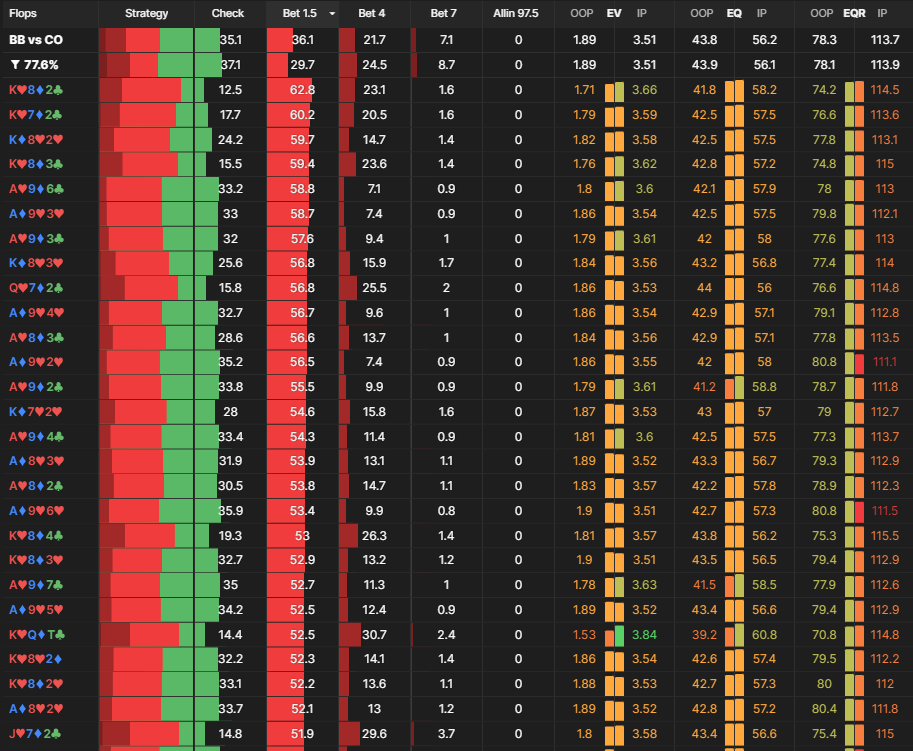Click the strategy color bar for K♥8♦2♣
Screen dimensions: 913x751
pyautogui.click(x=159, y=90)
